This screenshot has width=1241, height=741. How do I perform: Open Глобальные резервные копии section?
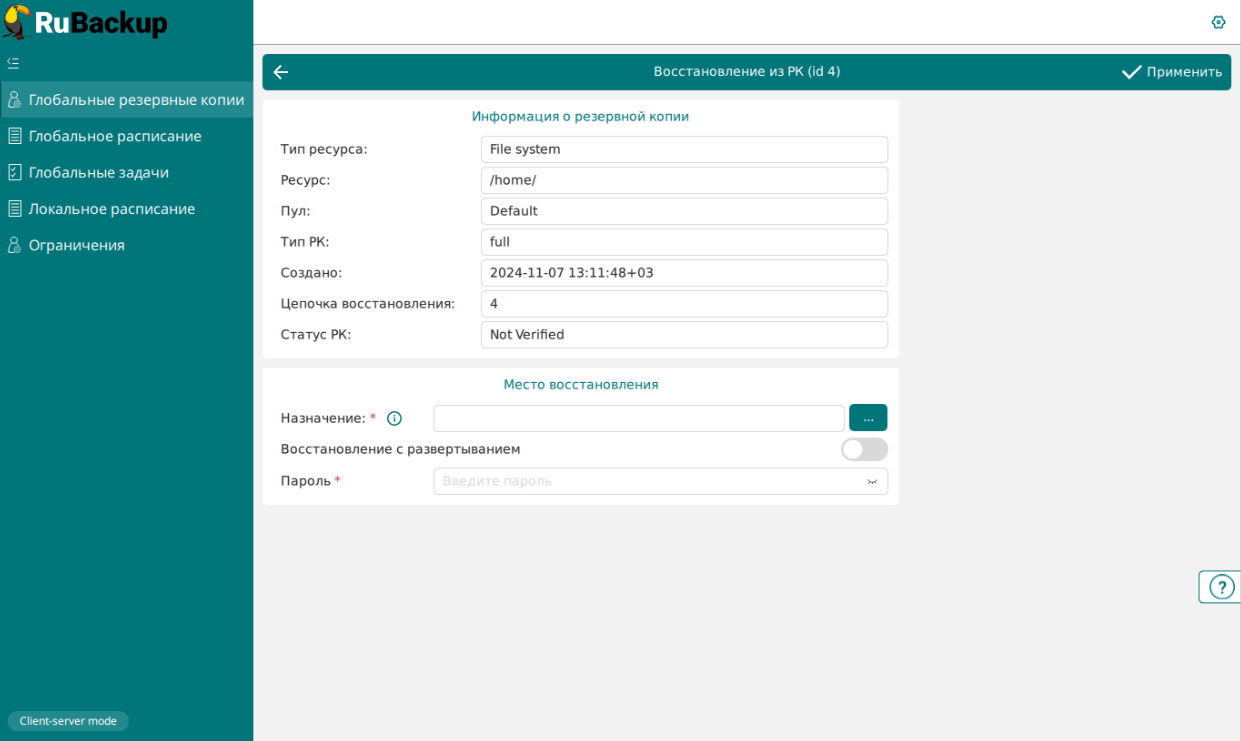click(136, 100)
